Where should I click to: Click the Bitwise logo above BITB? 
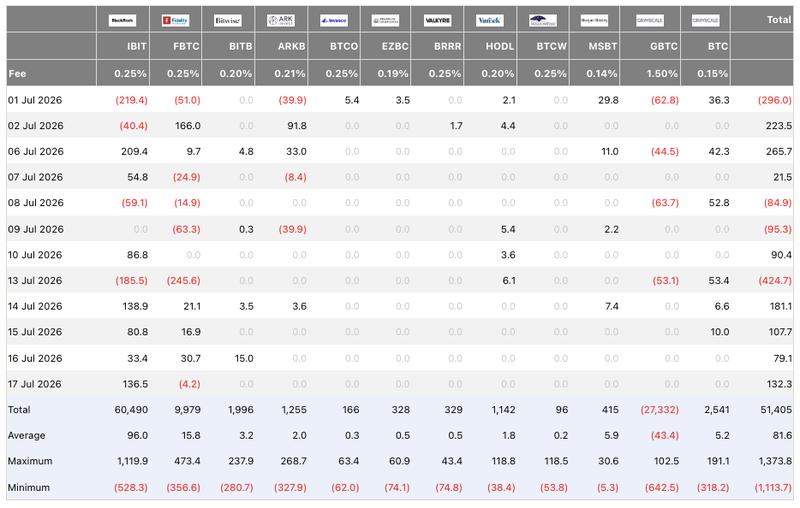(228, 20)
